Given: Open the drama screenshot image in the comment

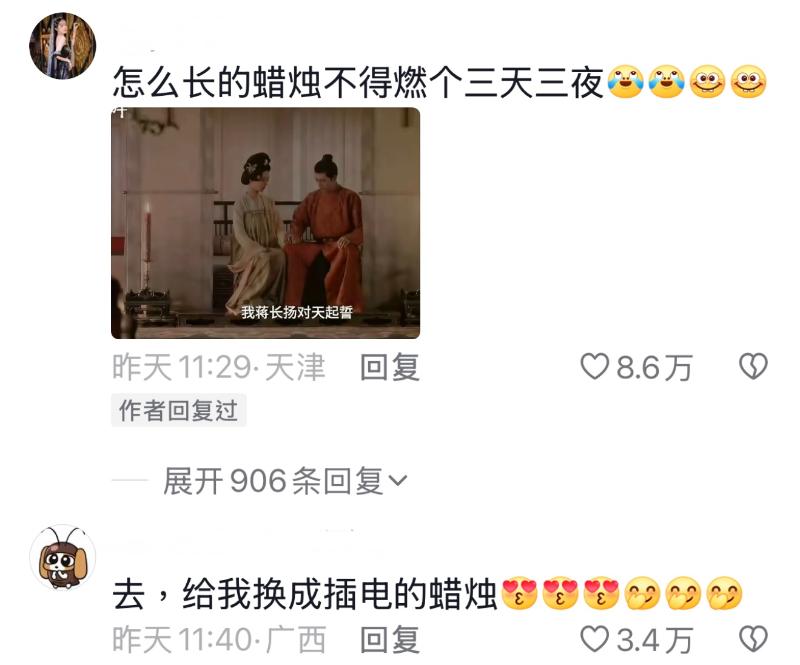Looking at the screenshot, I should 265,223.
